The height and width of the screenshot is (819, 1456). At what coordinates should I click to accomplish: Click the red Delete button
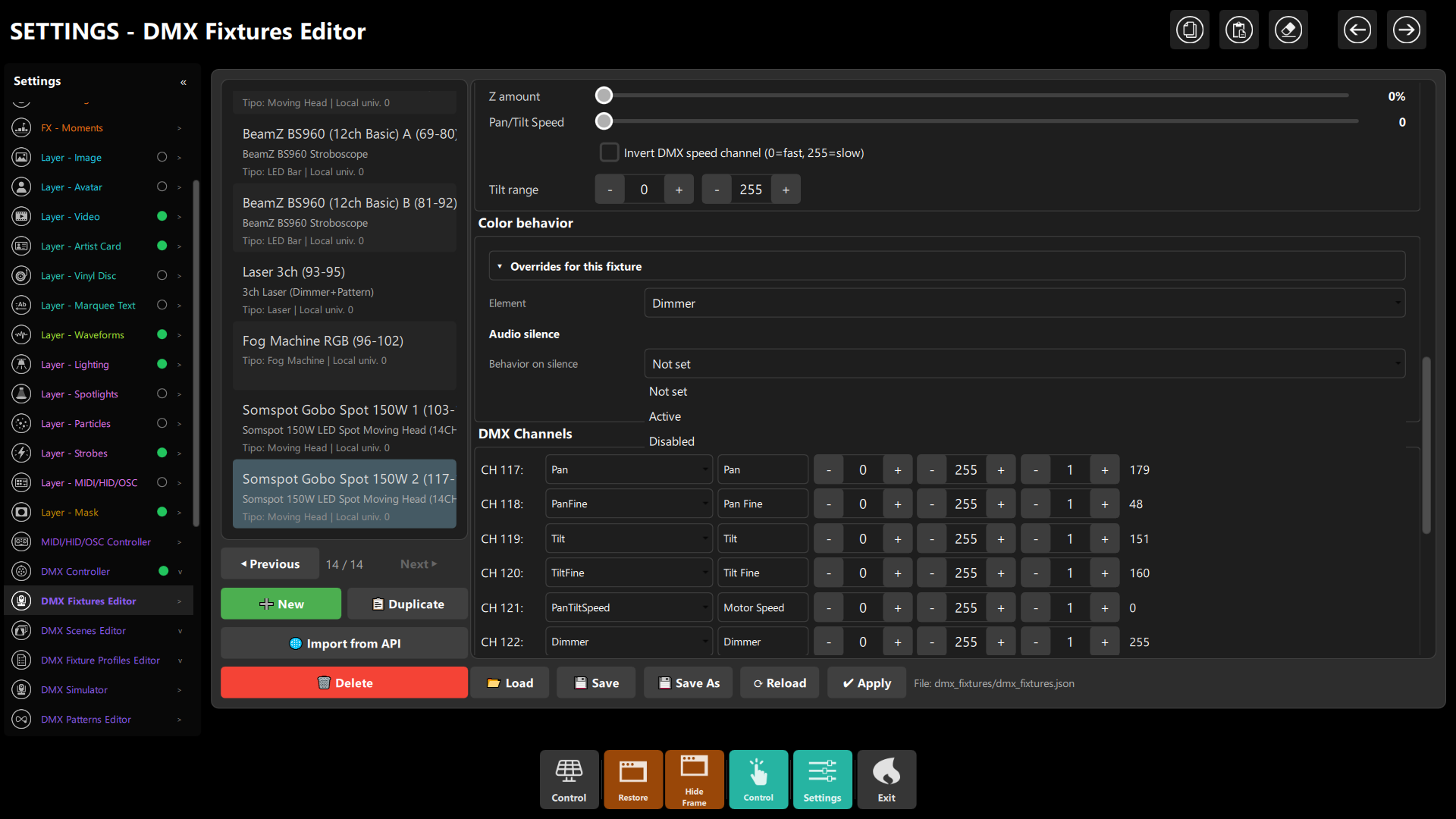[344, 682]
